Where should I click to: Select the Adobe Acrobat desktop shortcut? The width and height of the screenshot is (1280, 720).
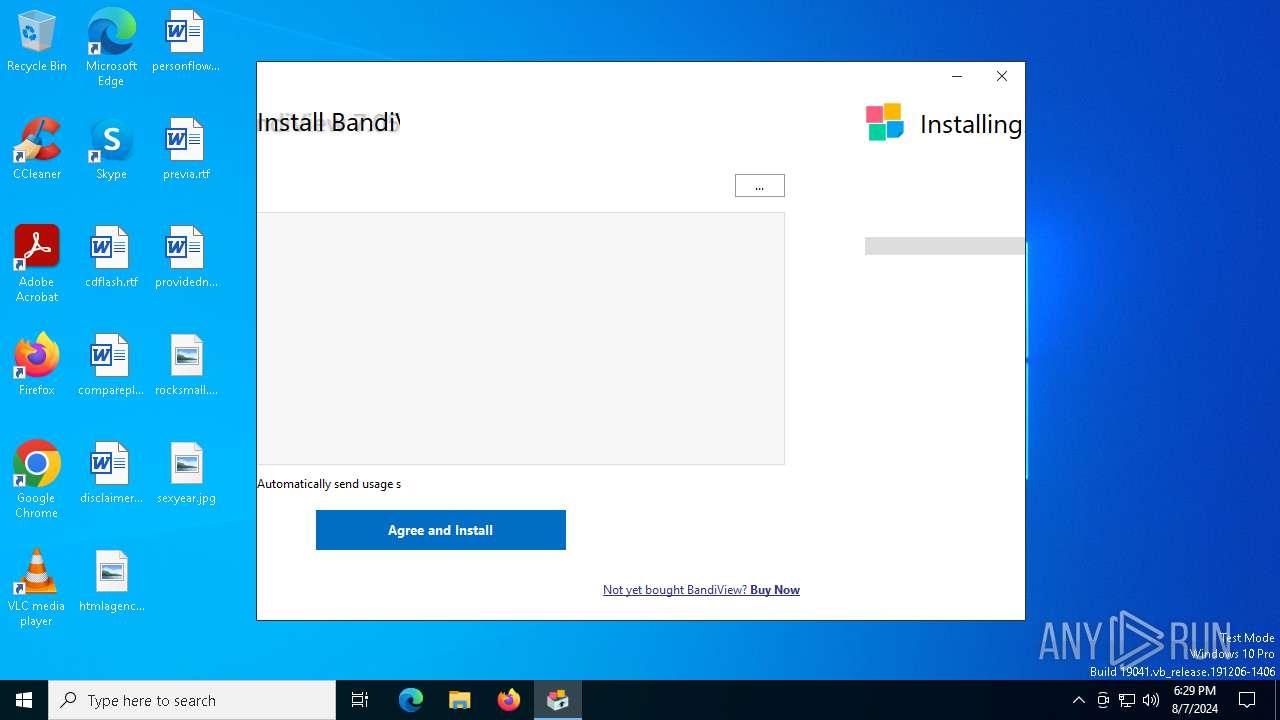point(37,264)
